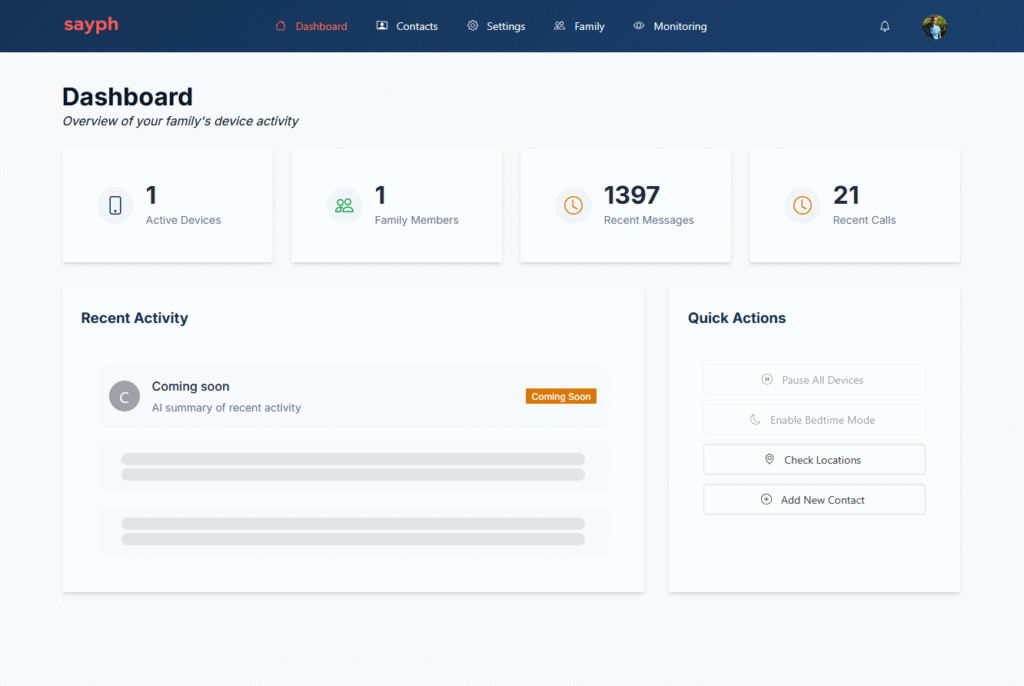
Task: Click the Recent Calls clock icon
Action: click(x=802, y=205)
